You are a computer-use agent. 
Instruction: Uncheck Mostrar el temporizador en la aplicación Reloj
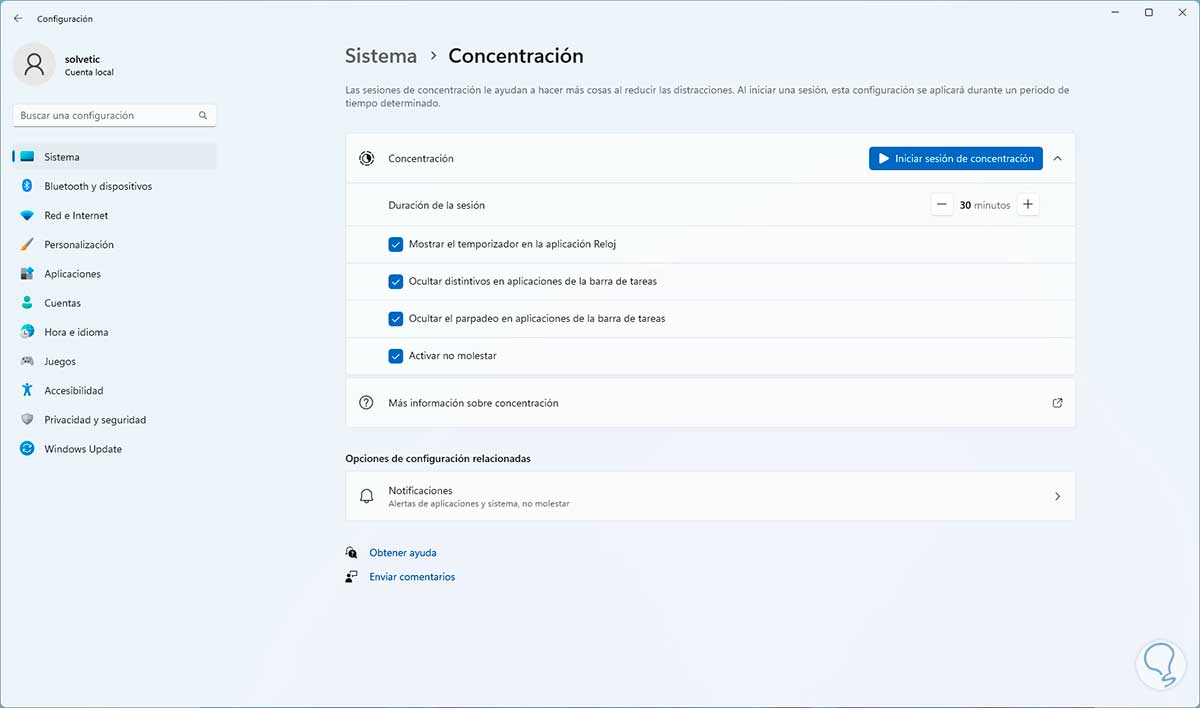pos(396,244)
